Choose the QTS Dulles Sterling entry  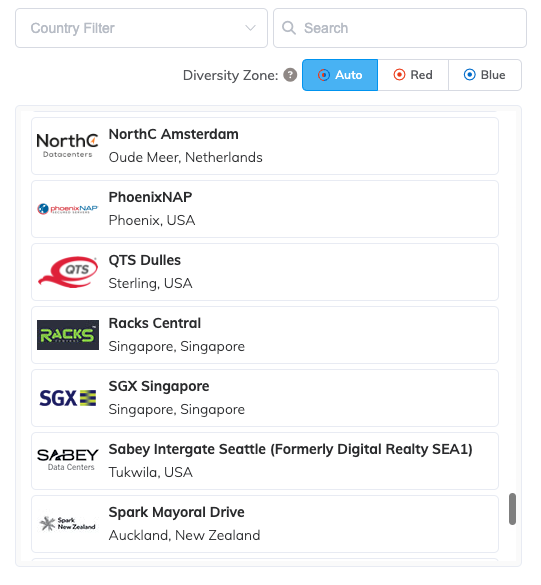[x=265, y=272]
